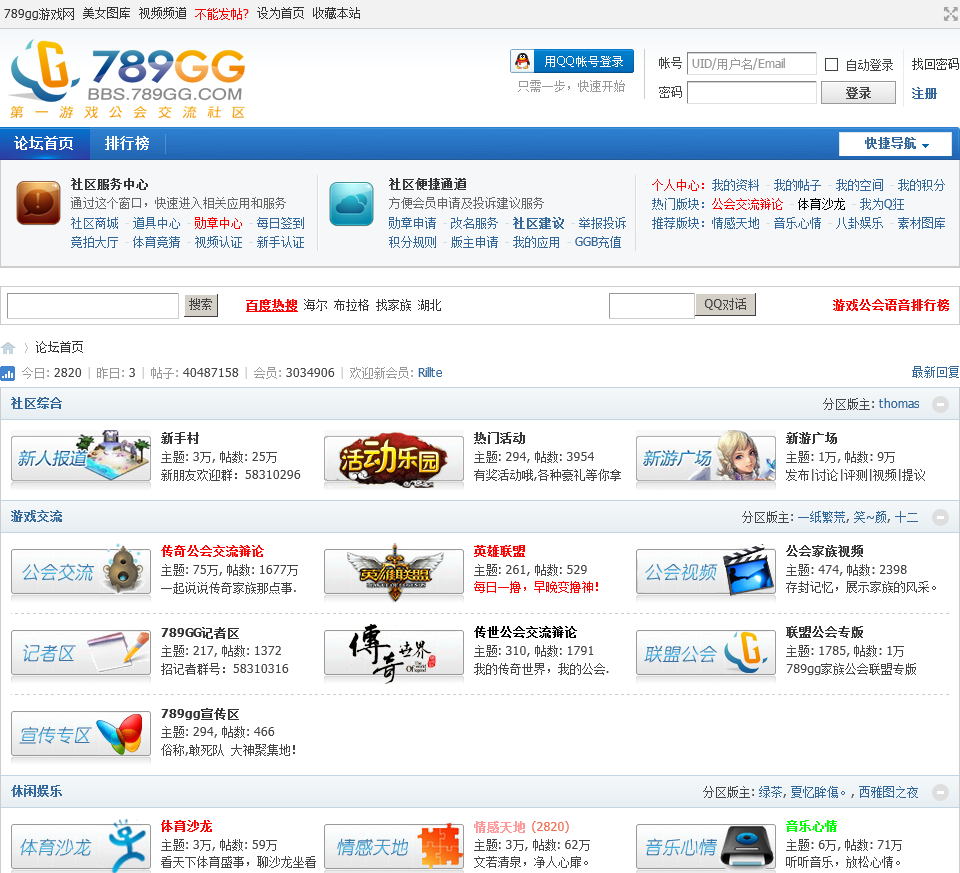Open the GGB充值 link

click(598, 242)
